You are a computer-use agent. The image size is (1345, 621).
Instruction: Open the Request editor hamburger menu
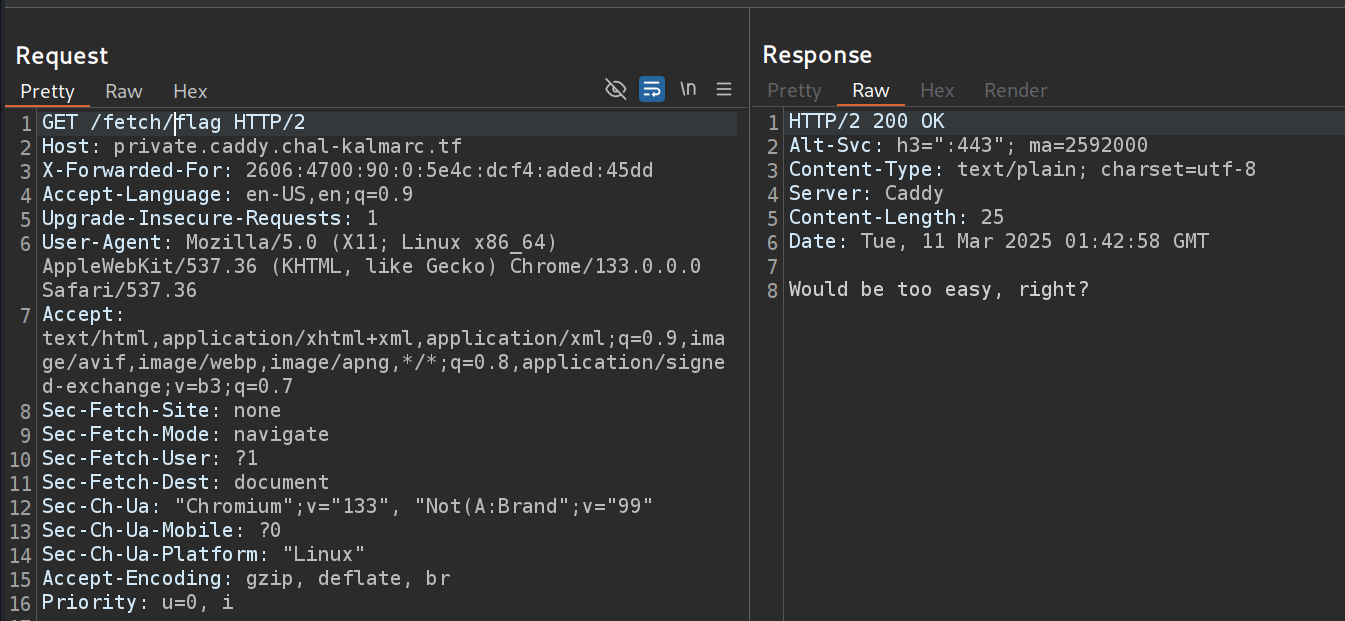(724, 89)
